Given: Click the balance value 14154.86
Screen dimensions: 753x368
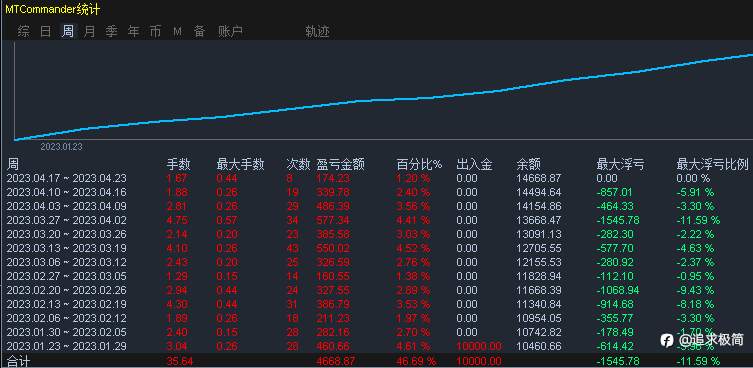Looking at the screenshot, I should [538, 206].
